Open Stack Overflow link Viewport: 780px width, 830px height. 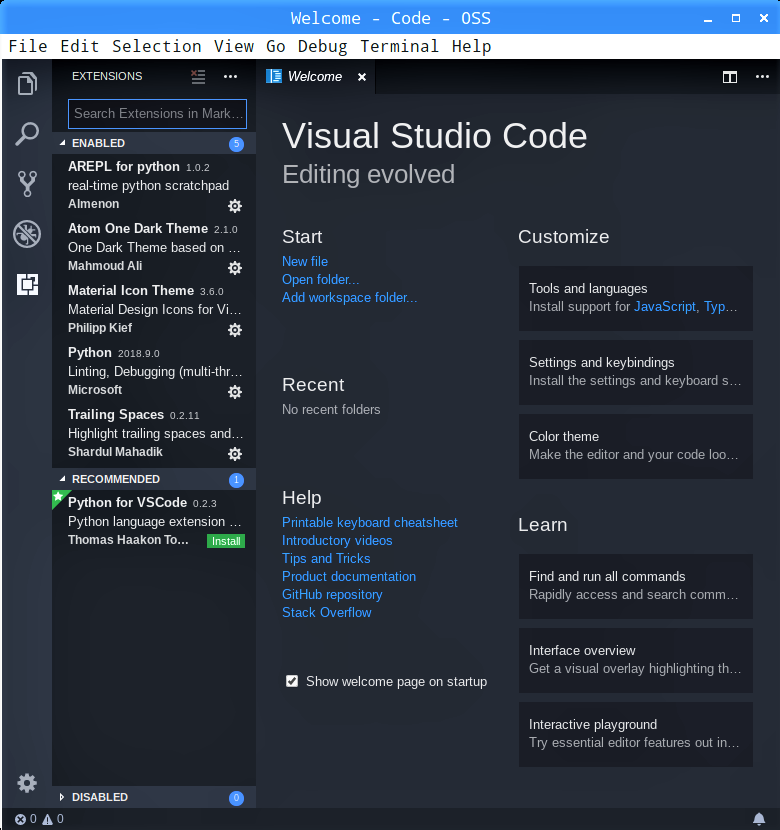tap(326, 612)
